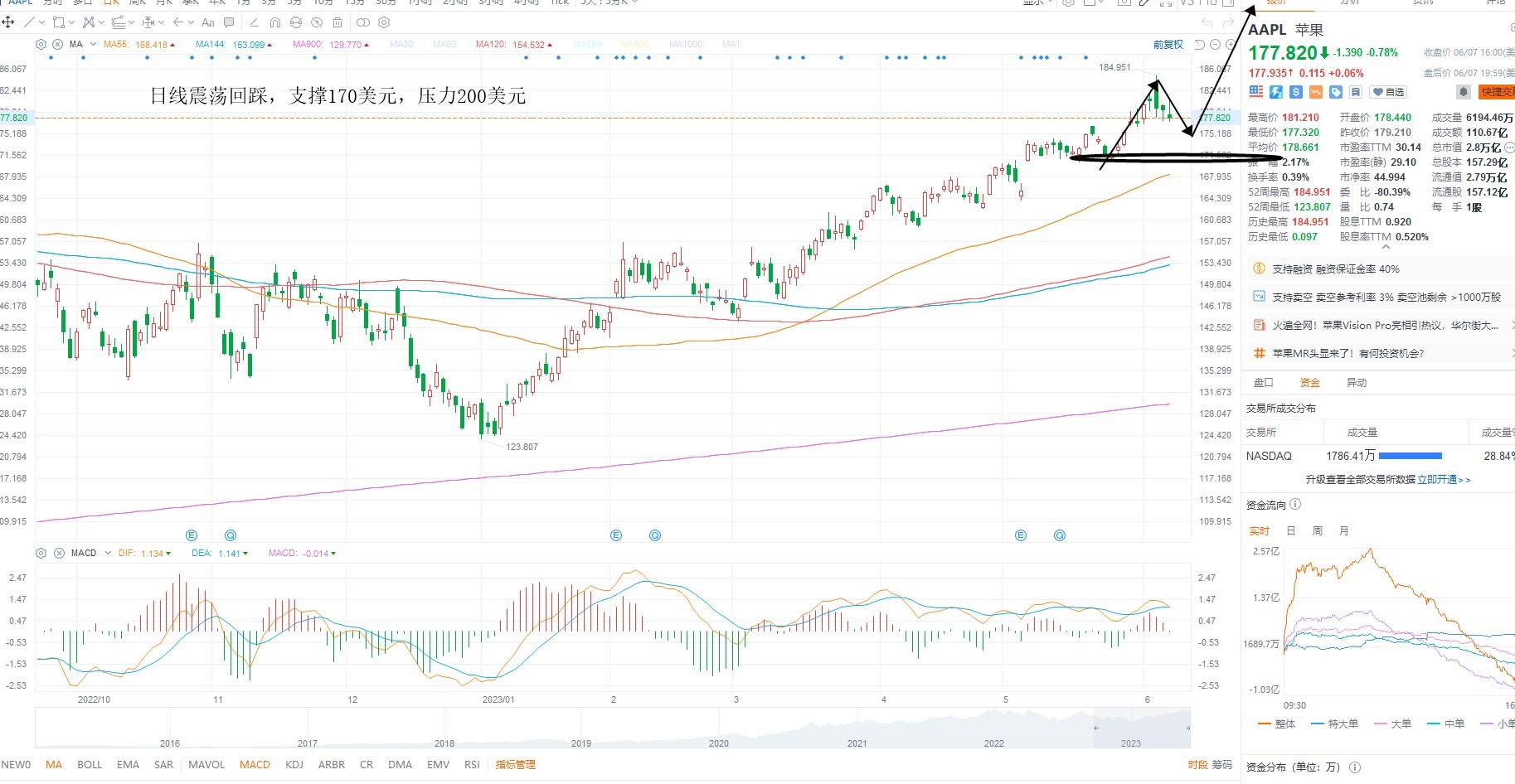Collapse the quote details with up chevron

[x=1386, y=247]
